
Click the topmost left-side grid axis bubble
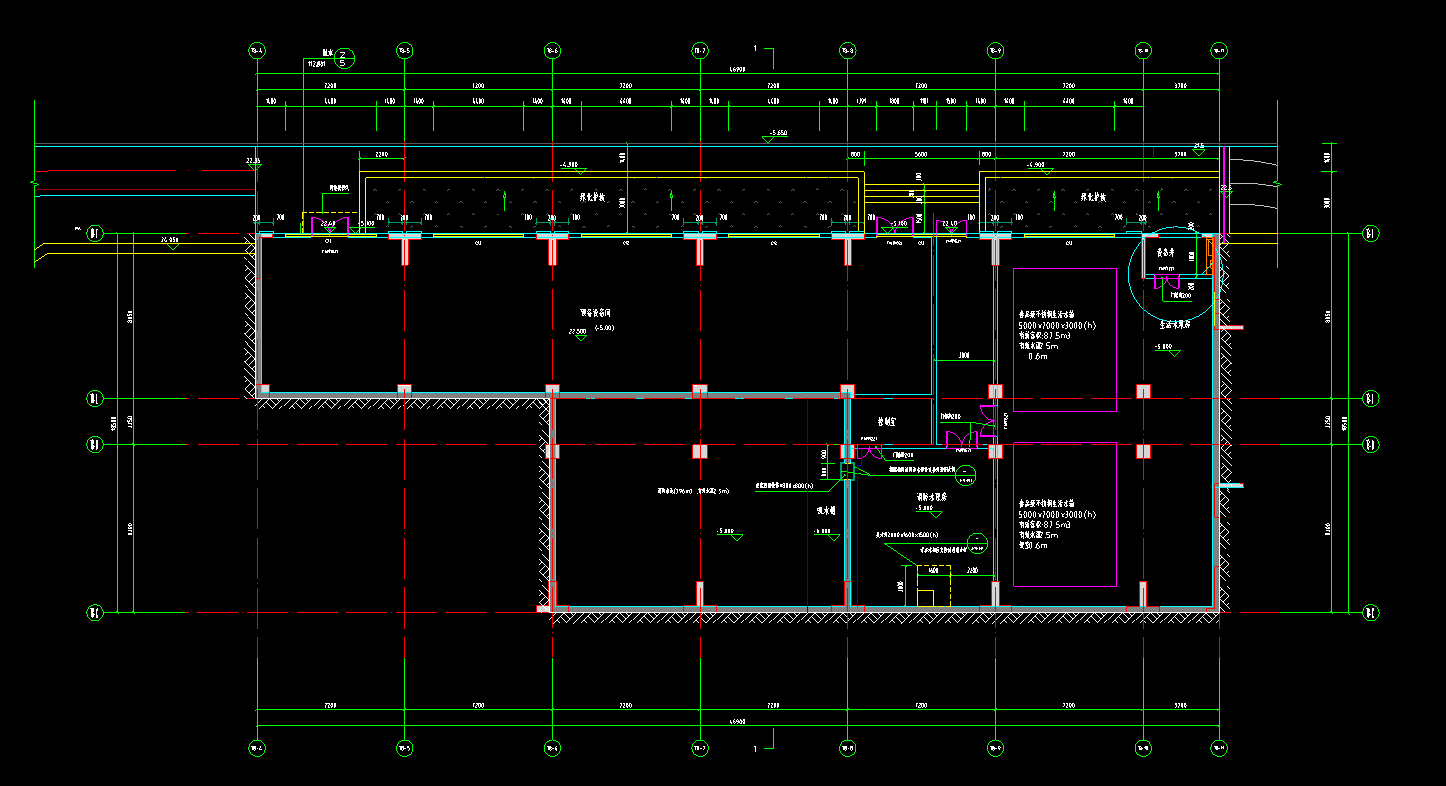point(95,234)
